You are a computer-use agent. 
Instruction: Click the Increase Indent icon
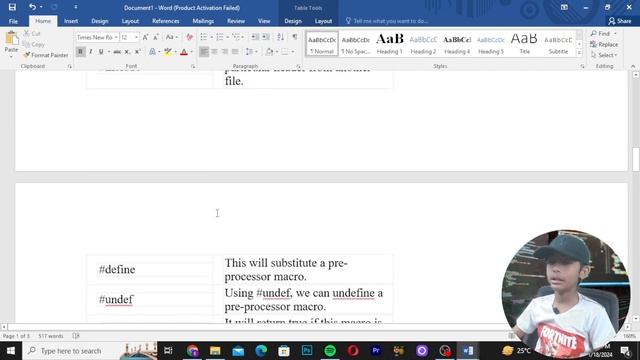pyautogui.click(x=266, y=37)
